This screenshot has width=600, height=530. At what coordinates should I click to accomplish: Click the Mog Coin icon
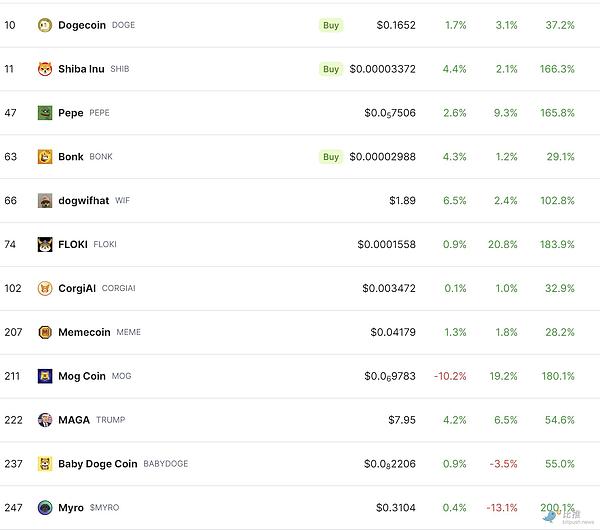[x=44, y=376]
